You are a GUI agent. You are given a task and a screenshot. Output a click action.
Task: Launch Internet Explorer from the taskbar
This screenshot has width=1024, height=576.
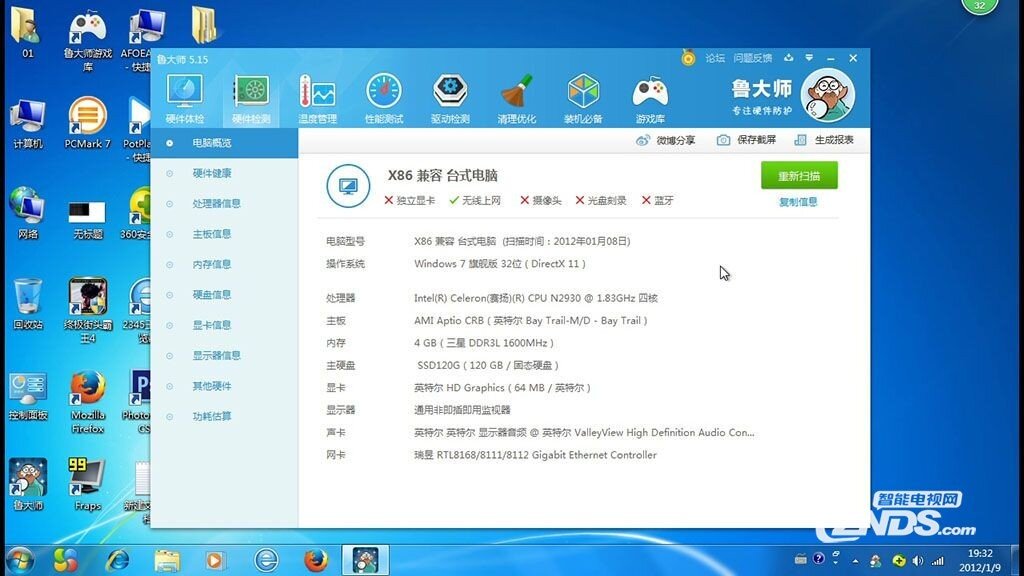[118, 560]
